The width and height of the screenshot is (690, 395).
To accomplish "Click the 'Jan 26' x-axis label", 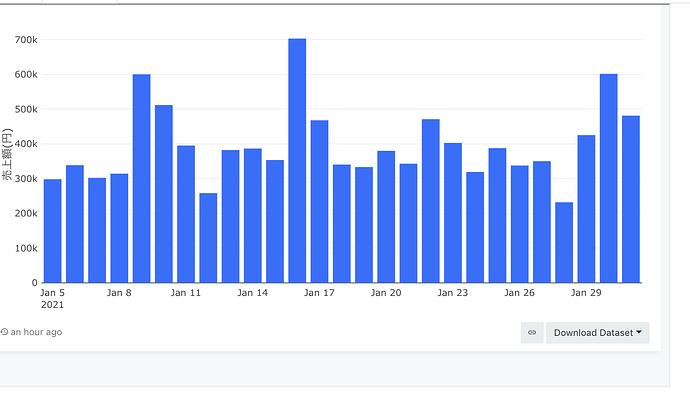I will pos(519,293).
